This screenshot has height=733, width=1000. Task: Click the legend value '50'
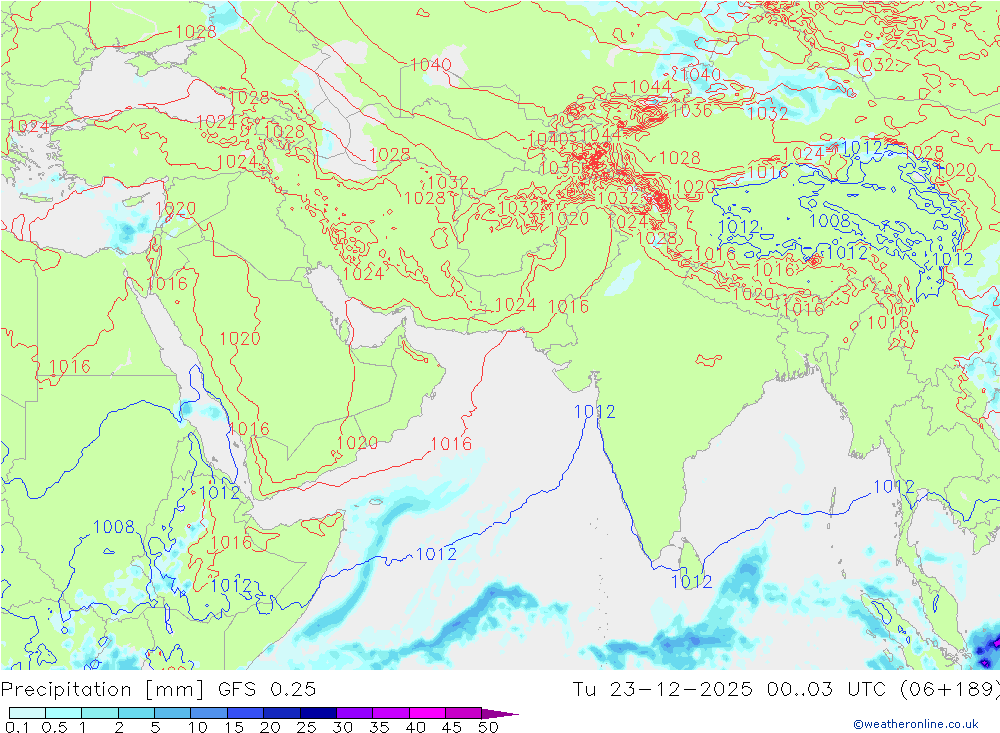(x=488, y=727)
